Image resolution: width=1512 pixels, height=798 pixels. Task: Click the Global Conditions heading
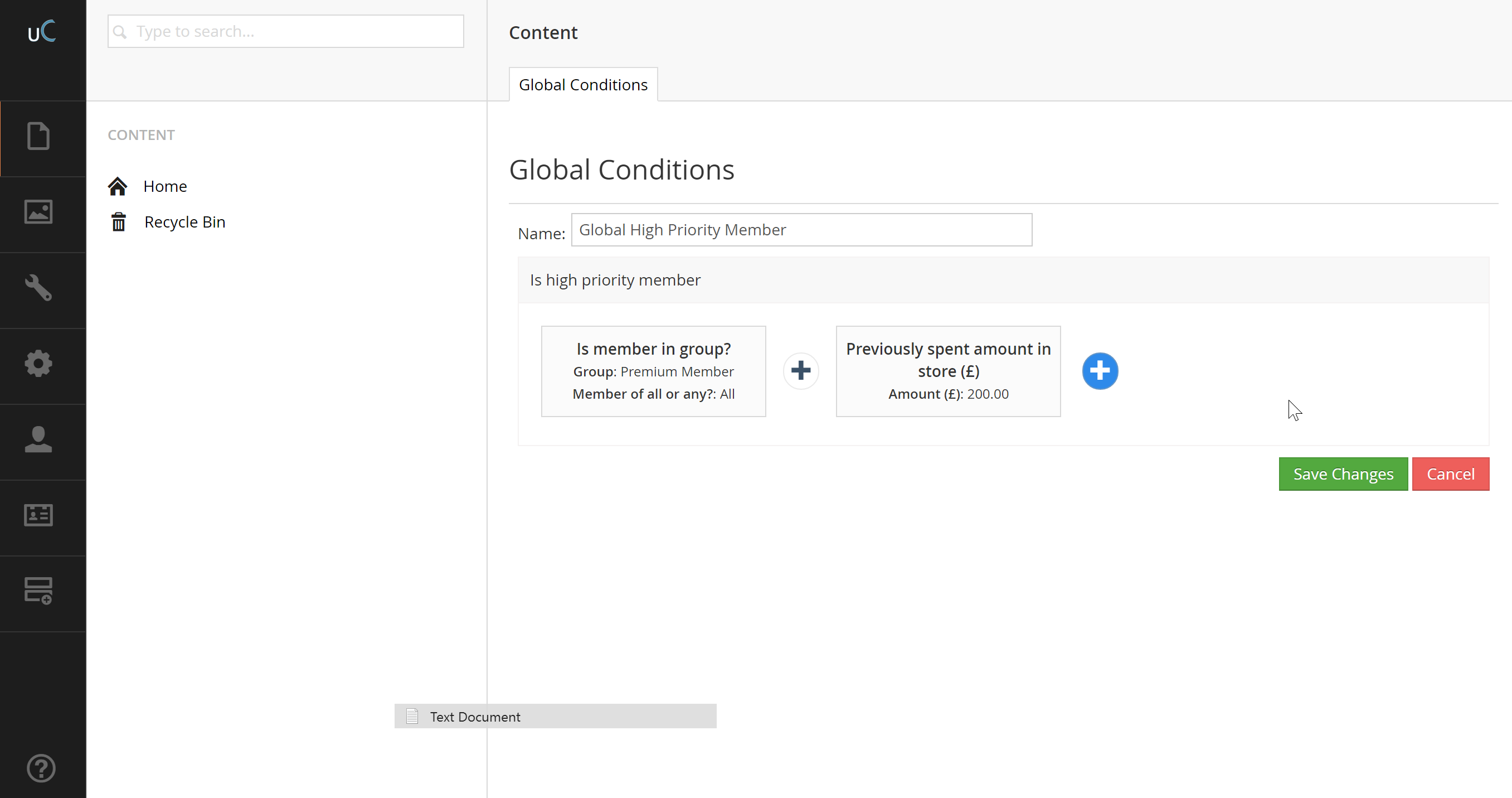coord(621,170)
